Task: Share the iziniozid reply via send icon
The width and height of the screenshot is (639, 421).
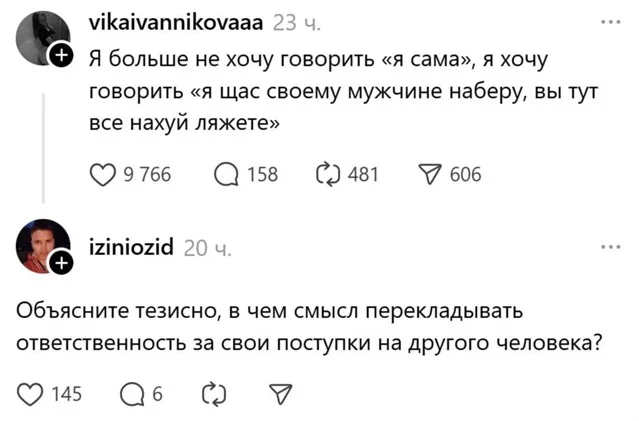Action: [279, 393]
